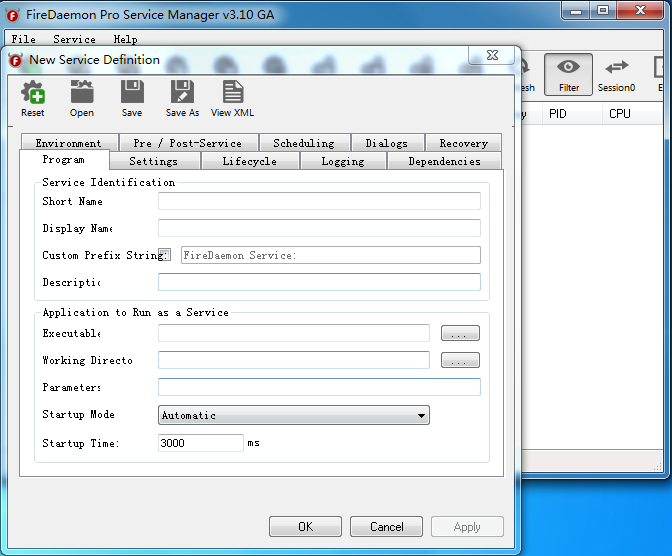Open the Dependencies tab
The image size is (672, 556).
pos(444,161)
